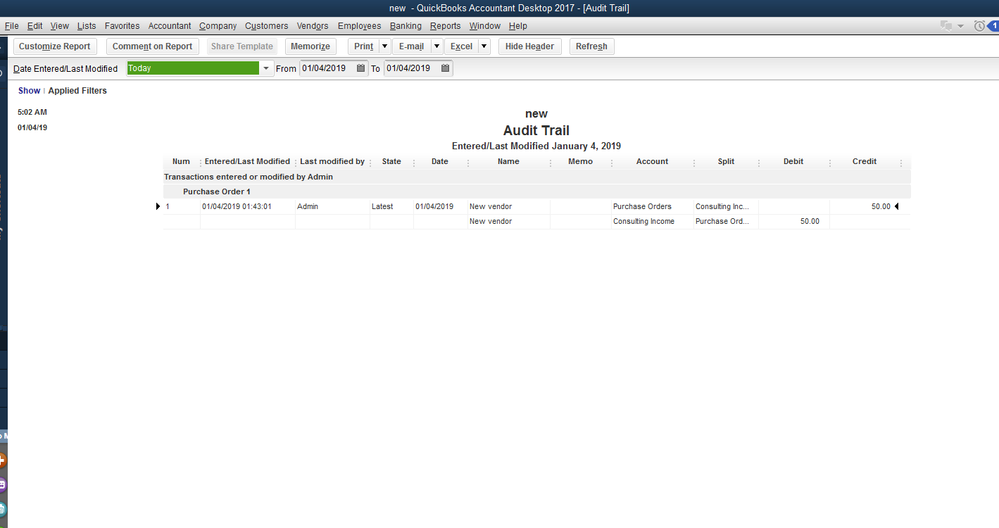Click the Account column header

[x=652, y=162]
